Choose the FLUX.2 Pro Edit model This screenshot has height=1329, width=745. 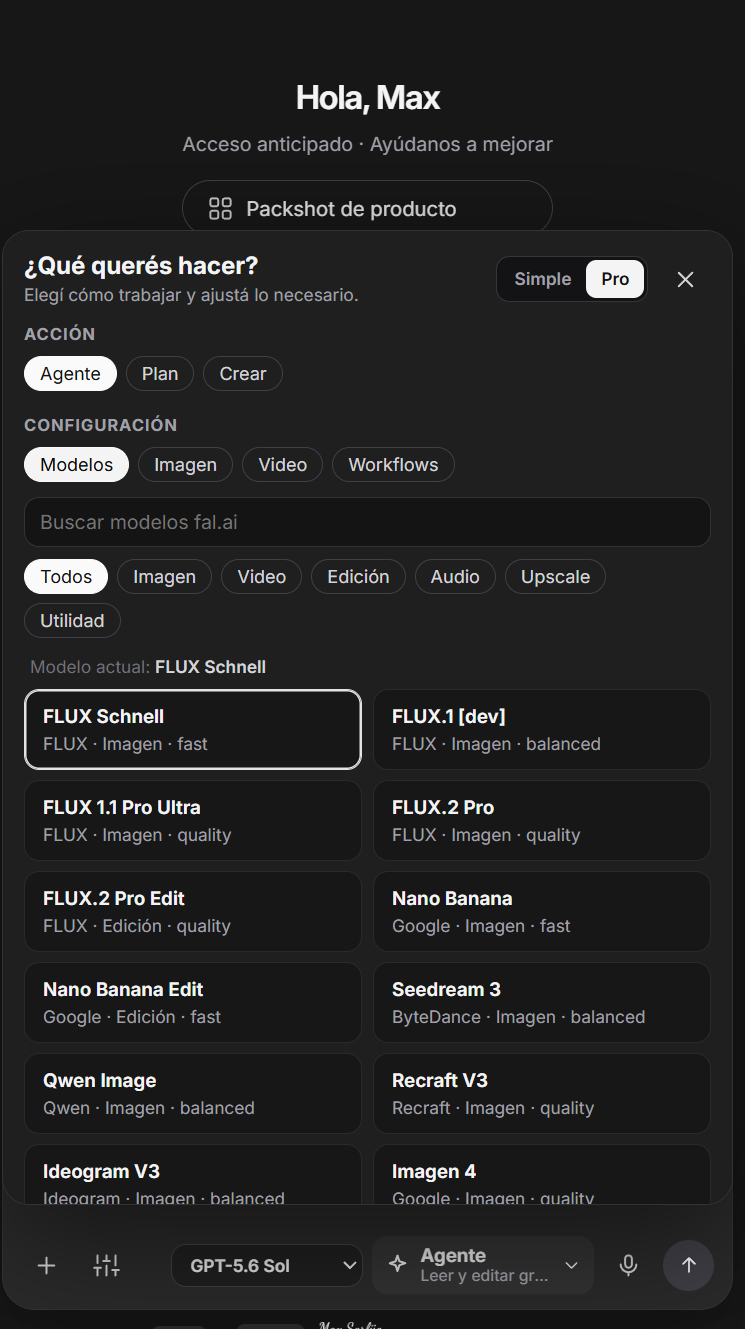pyautogui.click(x=193, y=912)
